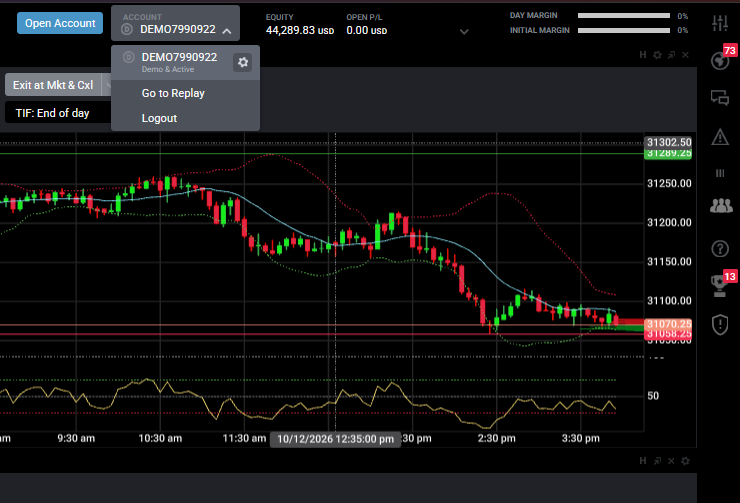Choose Go to Replay menu item
The image size is (740, 503).
pos(173,93)
